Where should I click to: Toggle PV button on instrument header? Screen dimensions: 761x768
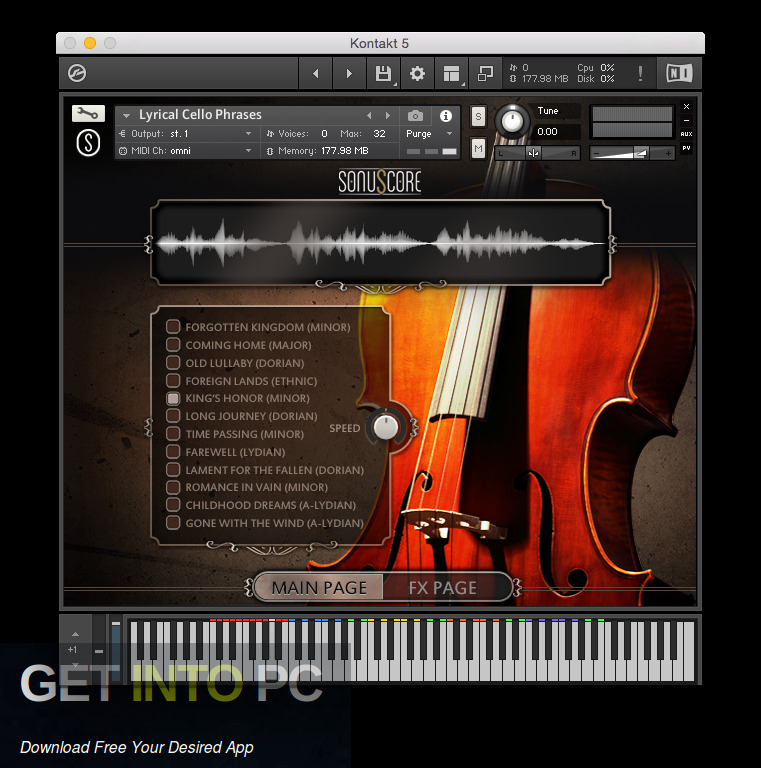point(687,148)
